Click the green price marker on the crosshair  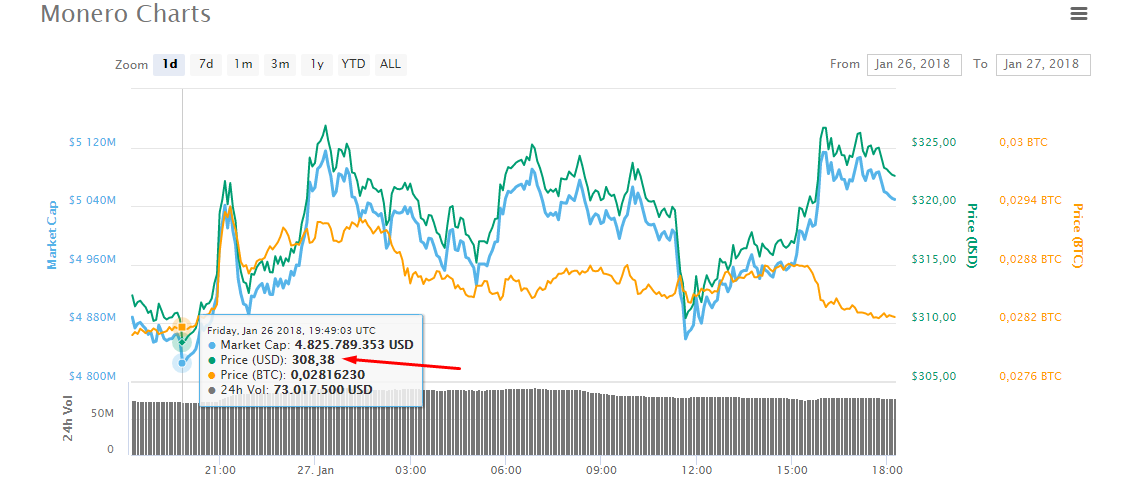(182, 342)
